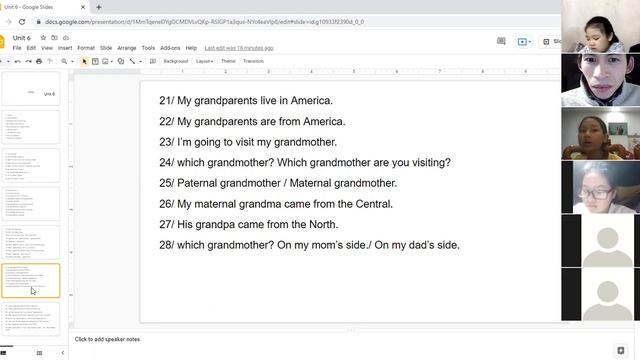The image size is (640, 360).
Task: Click line 28 about mom's side
Action: (x=309, y=245)
